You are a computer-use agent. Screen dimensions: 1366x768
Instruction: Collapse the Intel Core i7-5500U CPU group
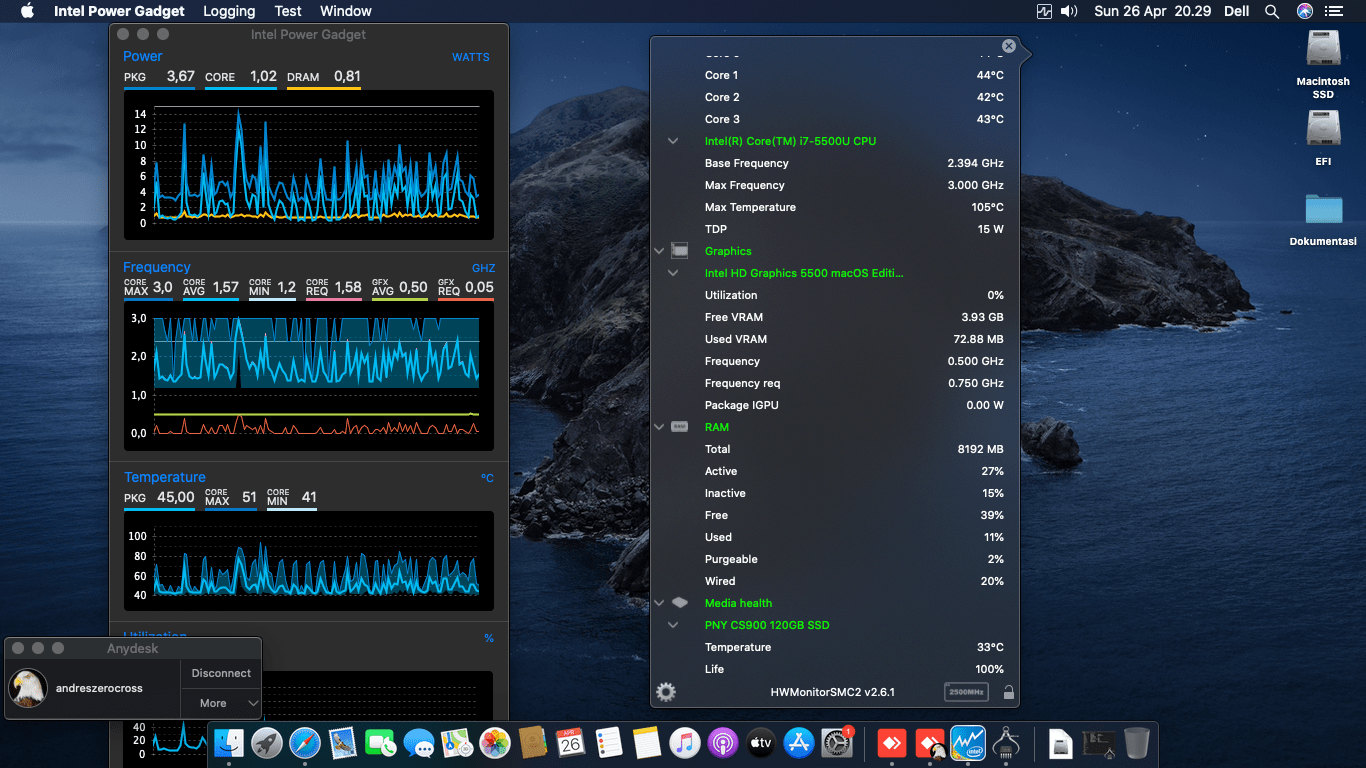[x=673, y=141]
